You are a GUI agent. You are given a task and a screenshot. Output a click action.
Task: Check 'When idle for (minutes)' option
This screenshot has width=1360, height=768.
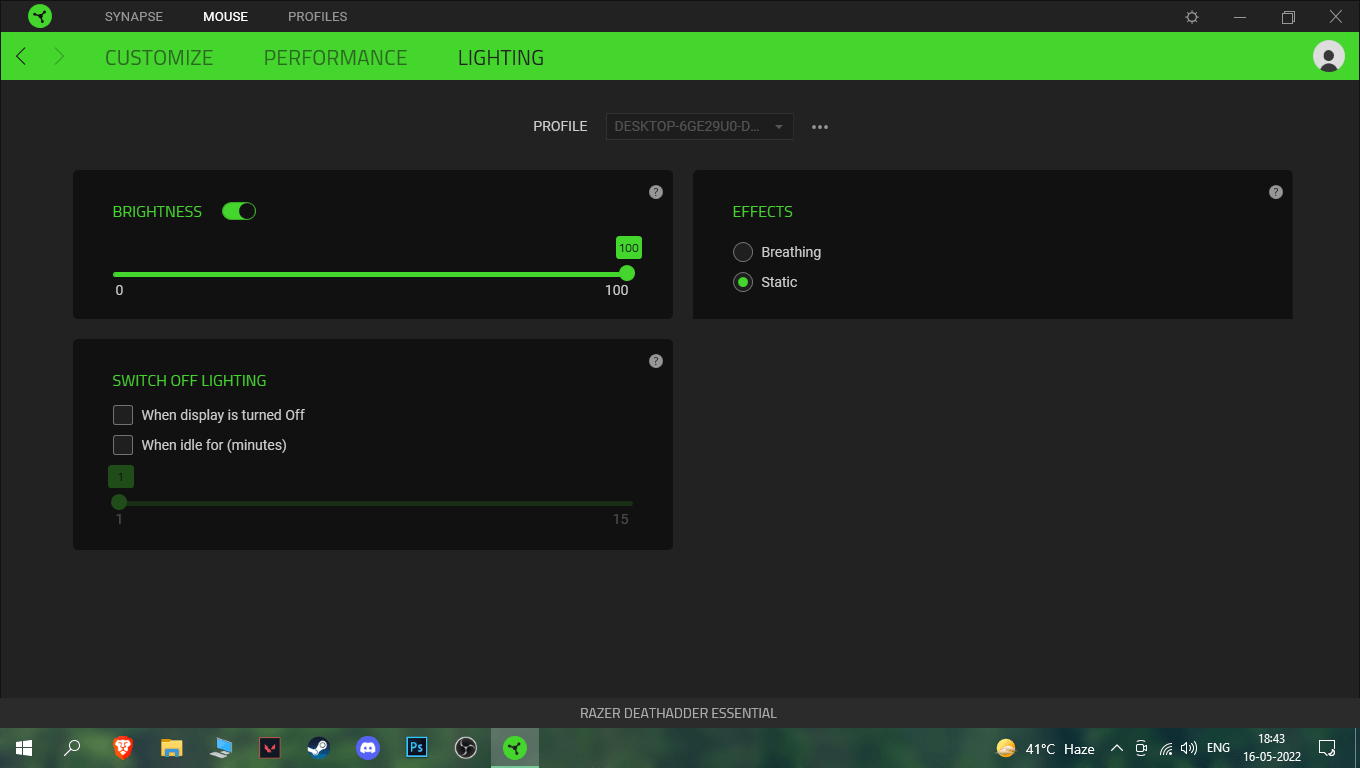click(x=123, y=445)
